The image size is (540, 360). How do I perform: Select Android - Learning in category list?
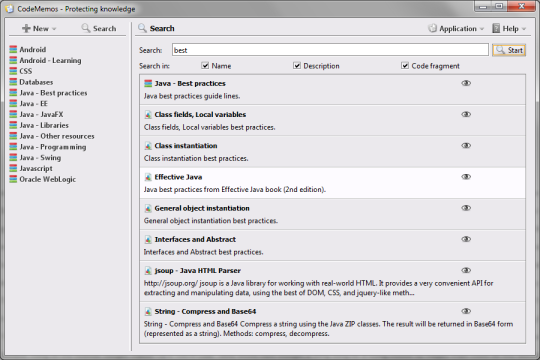click(x=50, y=60)
